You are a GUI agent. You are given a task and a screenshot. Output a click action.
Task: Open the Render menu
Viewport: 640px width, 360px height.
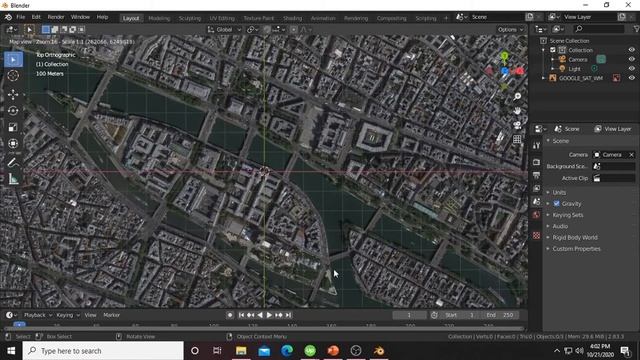(56, 17)
